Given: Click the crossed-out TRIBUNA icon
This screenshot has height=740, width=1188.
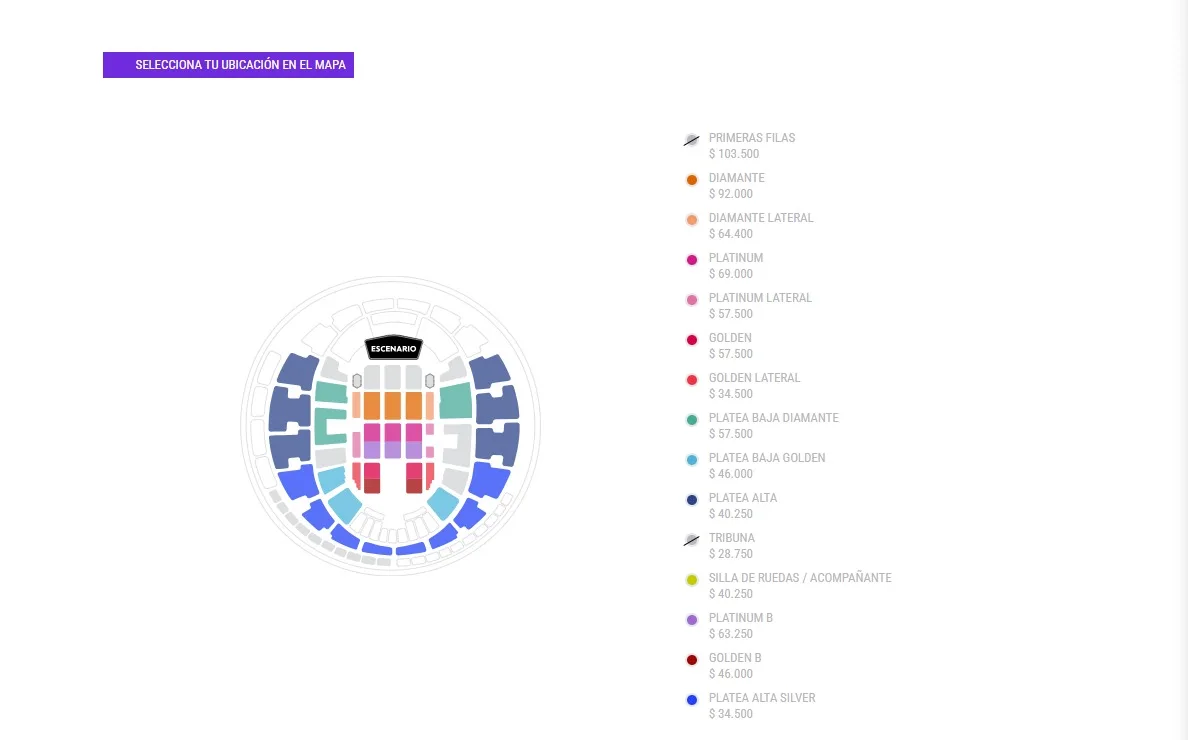Looking at the screenshot, I should (x=692, y=540).
